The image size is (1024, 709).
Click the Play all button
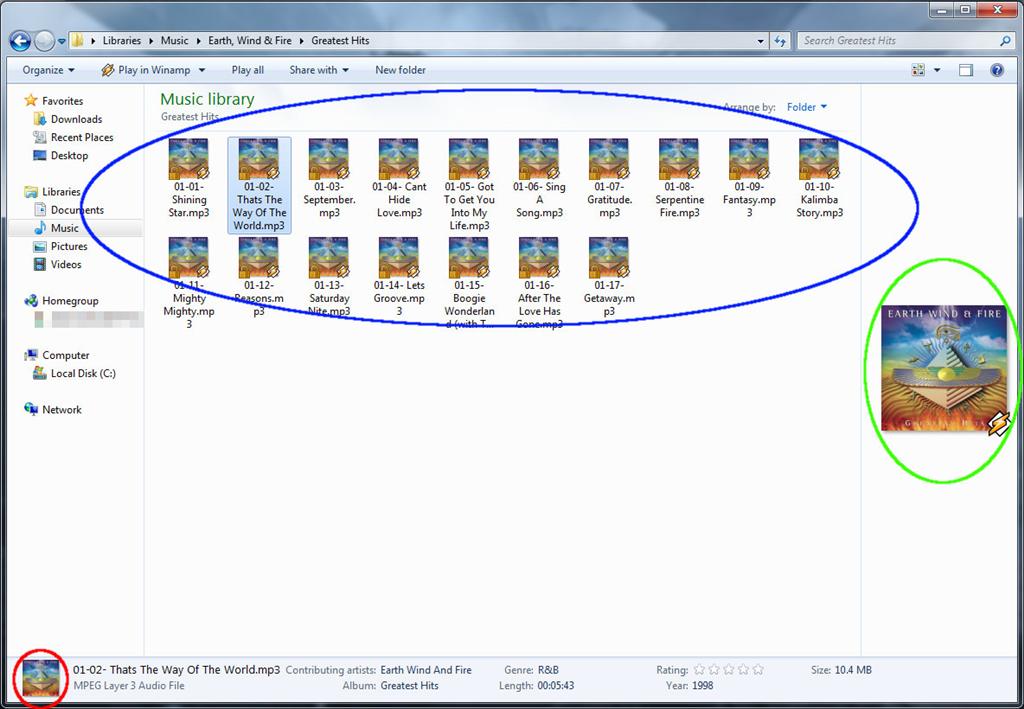[x=248, y=70]
